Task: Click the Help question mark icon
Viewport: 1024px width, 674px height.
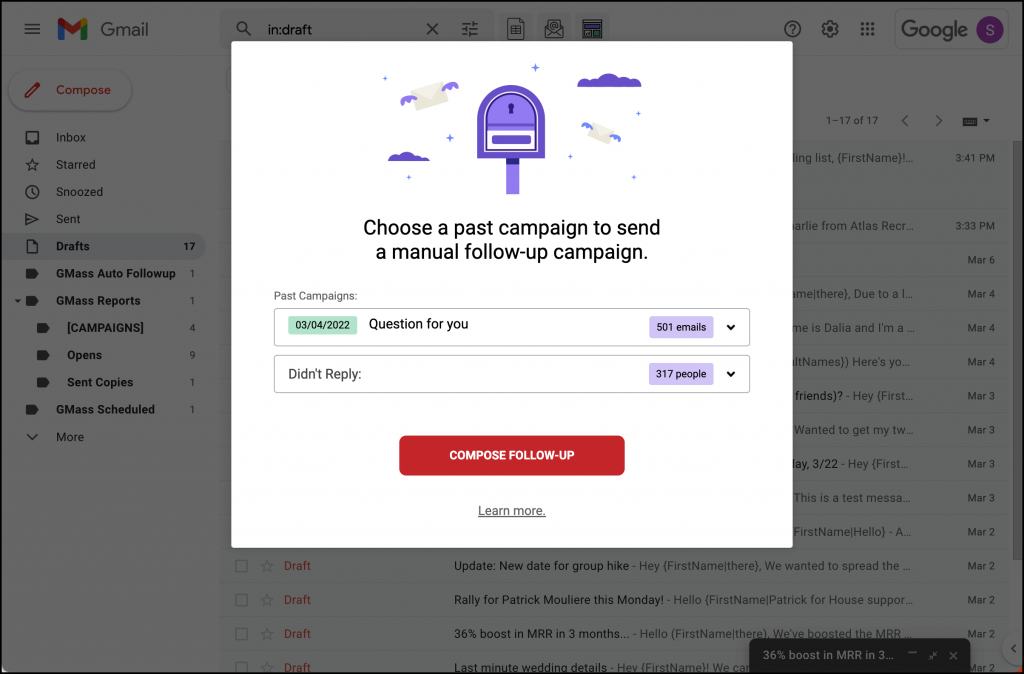Action: click(x=792, y=29)
